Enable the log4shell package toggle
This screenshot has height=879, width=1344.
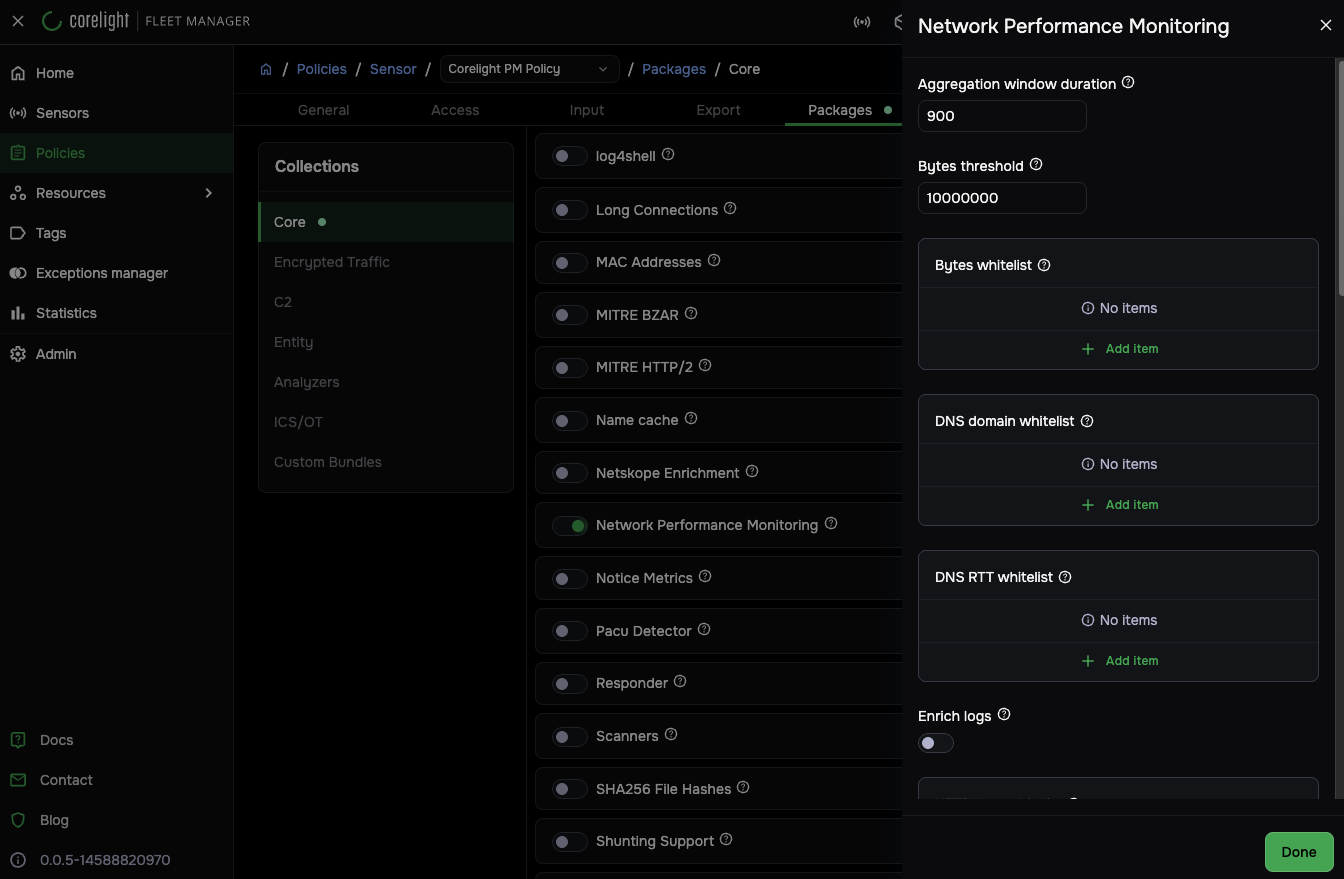(x=570, y=156)
